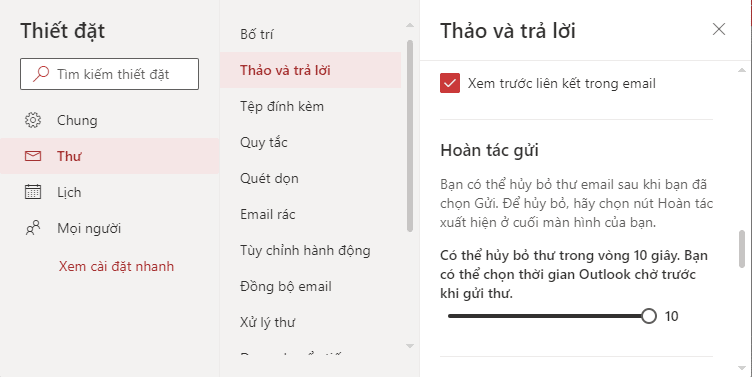Click the middle list scroll-up arrow
752x377 pixels.
410,25
